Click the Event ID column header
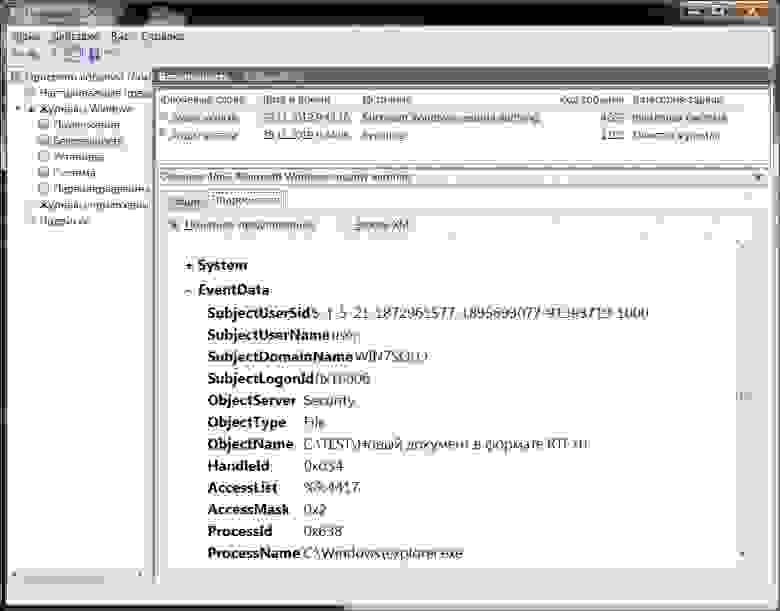This screenshot has height=611, width=780. click(592, 100)
